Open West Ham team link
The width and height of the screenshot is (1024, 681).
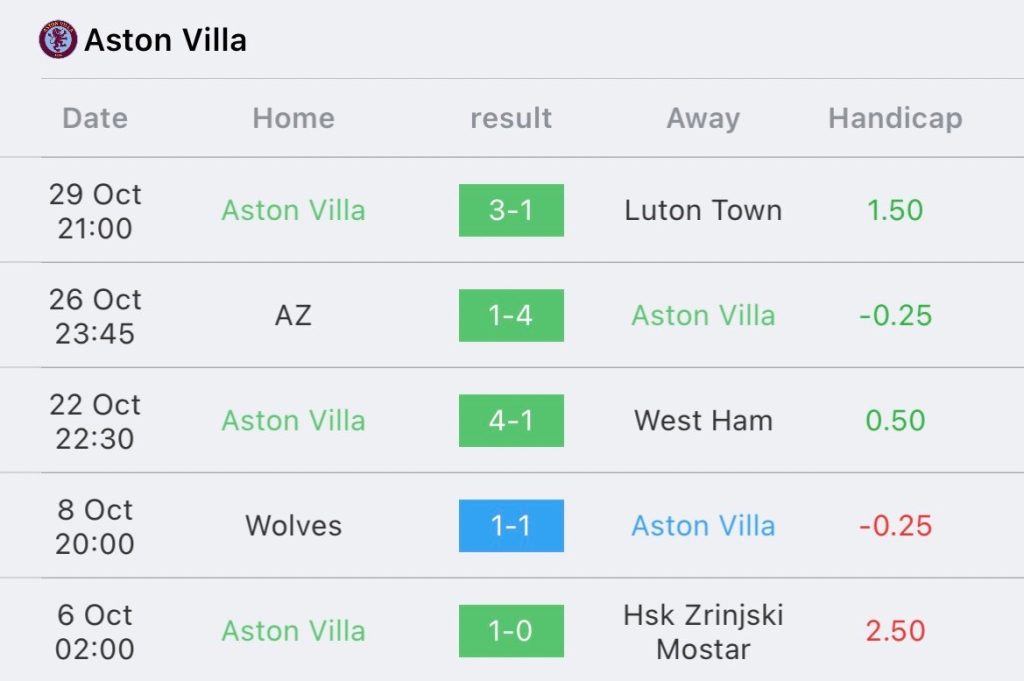pyautogui.click(x=703, y=420)
